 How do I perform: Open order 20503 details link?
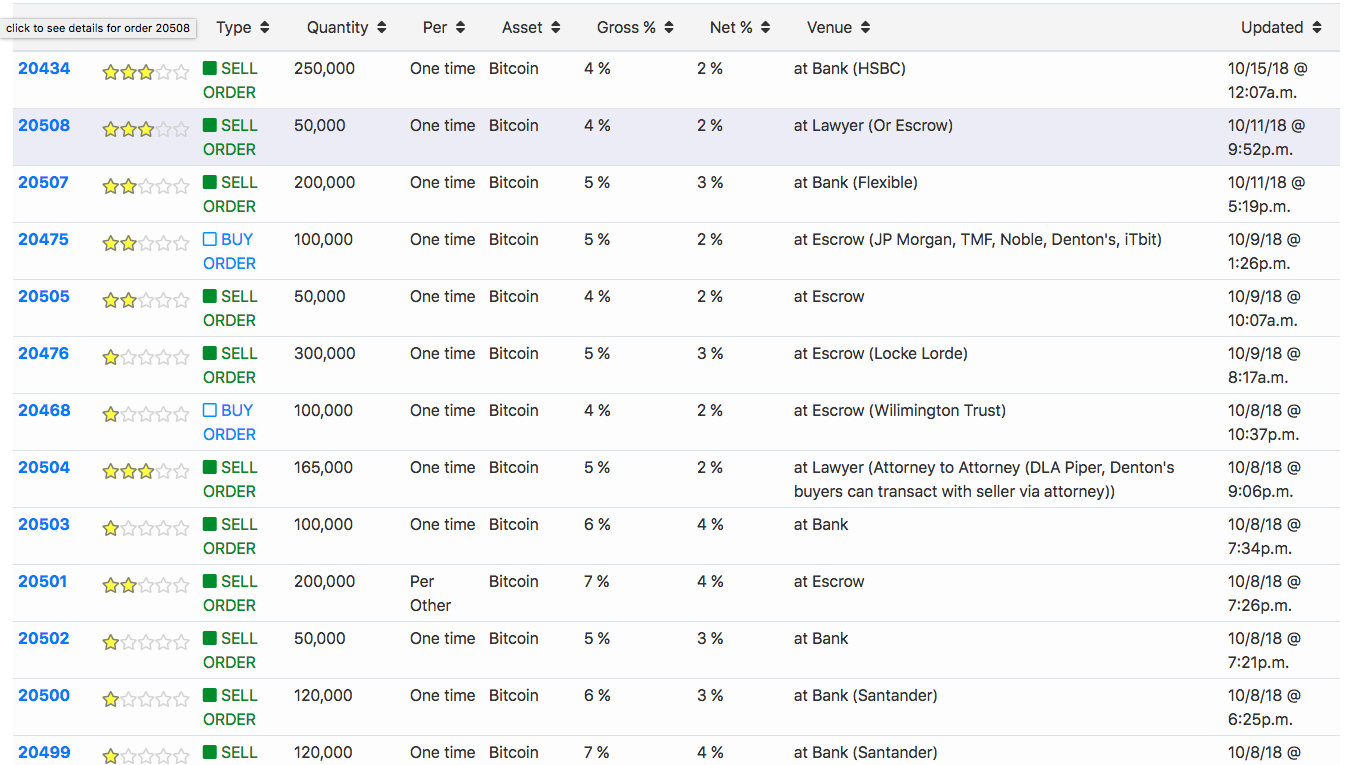click(x=44, y=525)
